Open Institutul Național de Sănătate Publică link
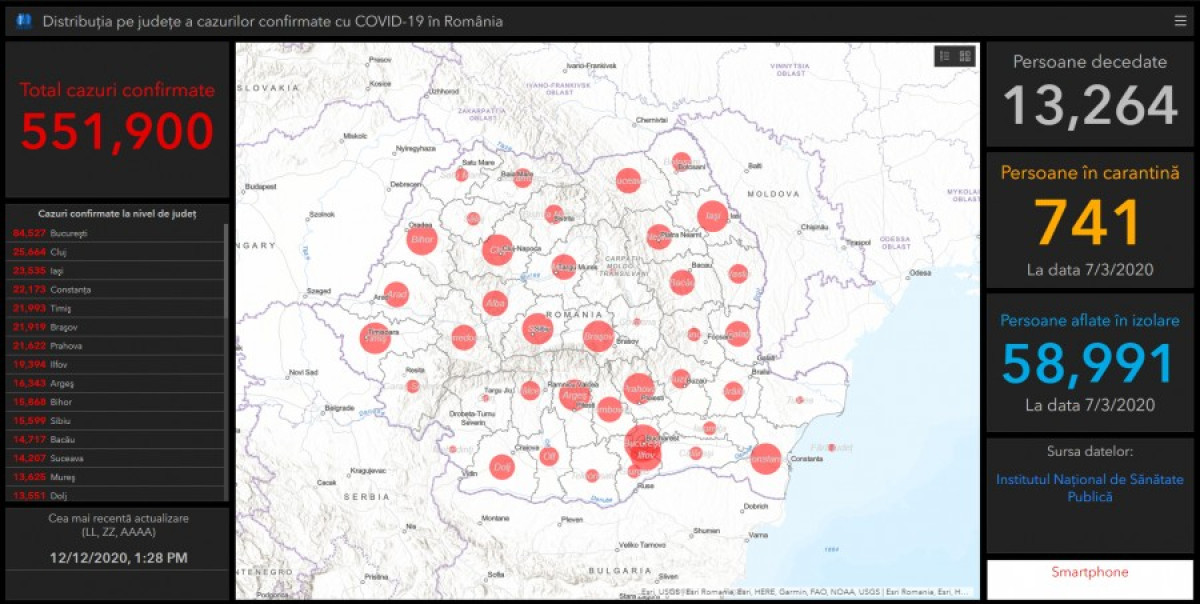 click(1089, 488)
